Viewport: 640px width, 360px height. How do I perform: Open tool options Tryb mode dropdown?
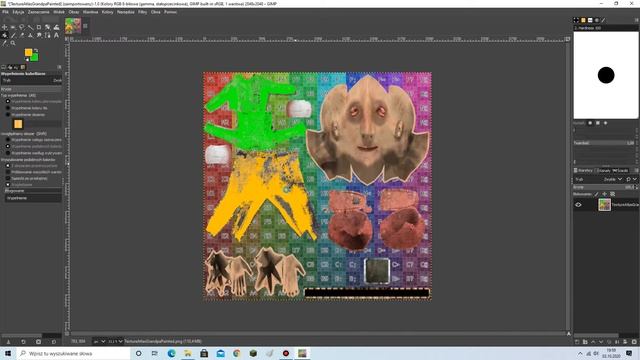[x=31, y=80]
